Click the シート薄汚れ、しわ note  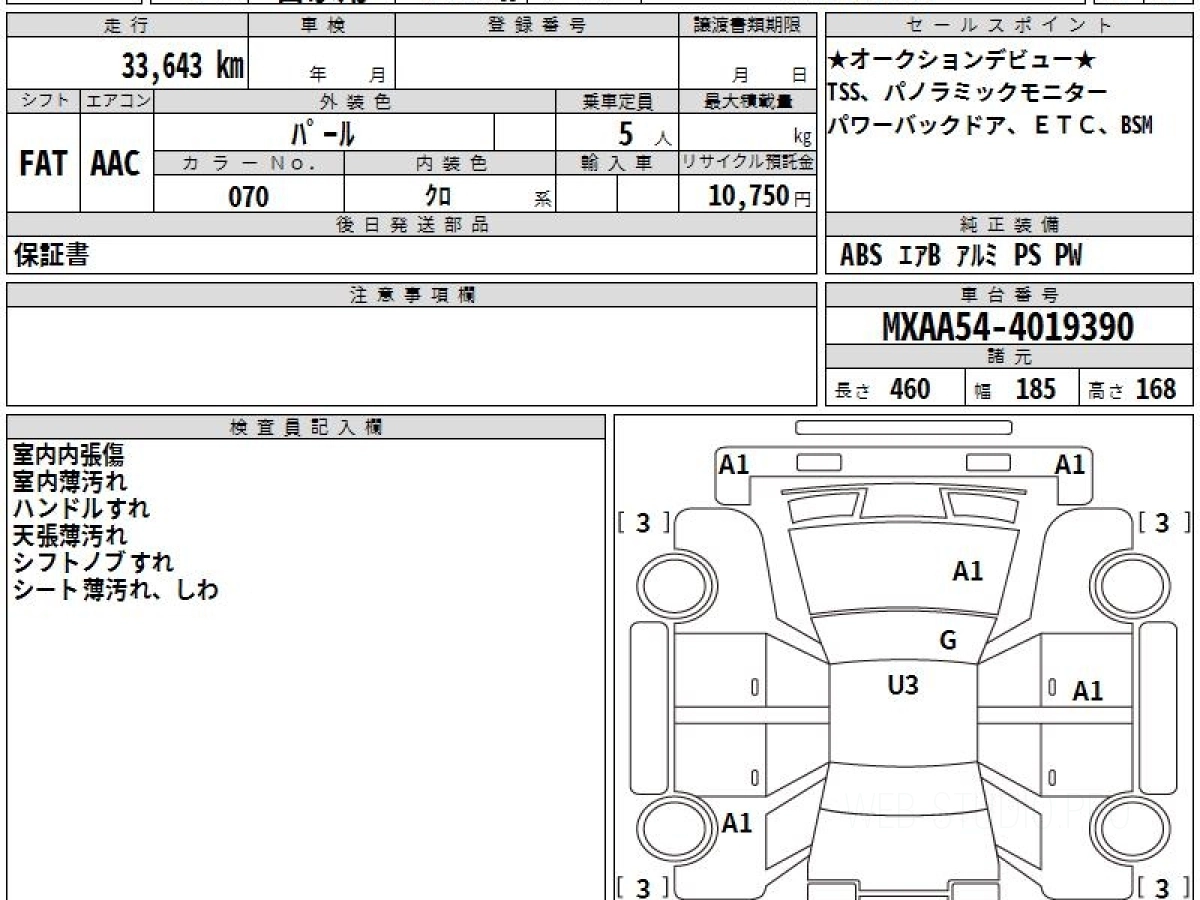point(115,590)
